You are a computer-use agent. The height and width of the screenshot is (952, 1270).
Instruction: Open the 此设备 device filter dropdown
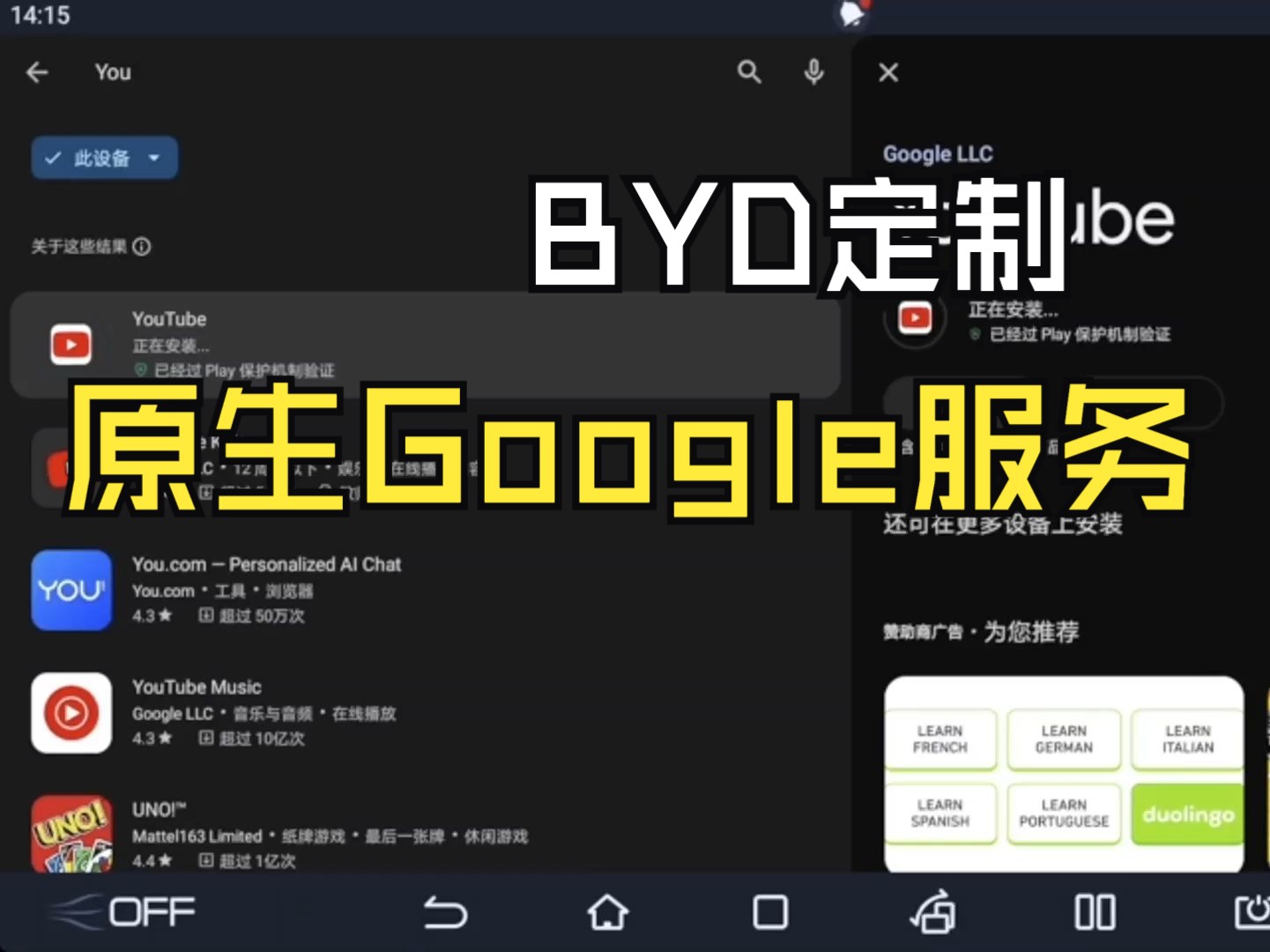(x=105, y=159)
